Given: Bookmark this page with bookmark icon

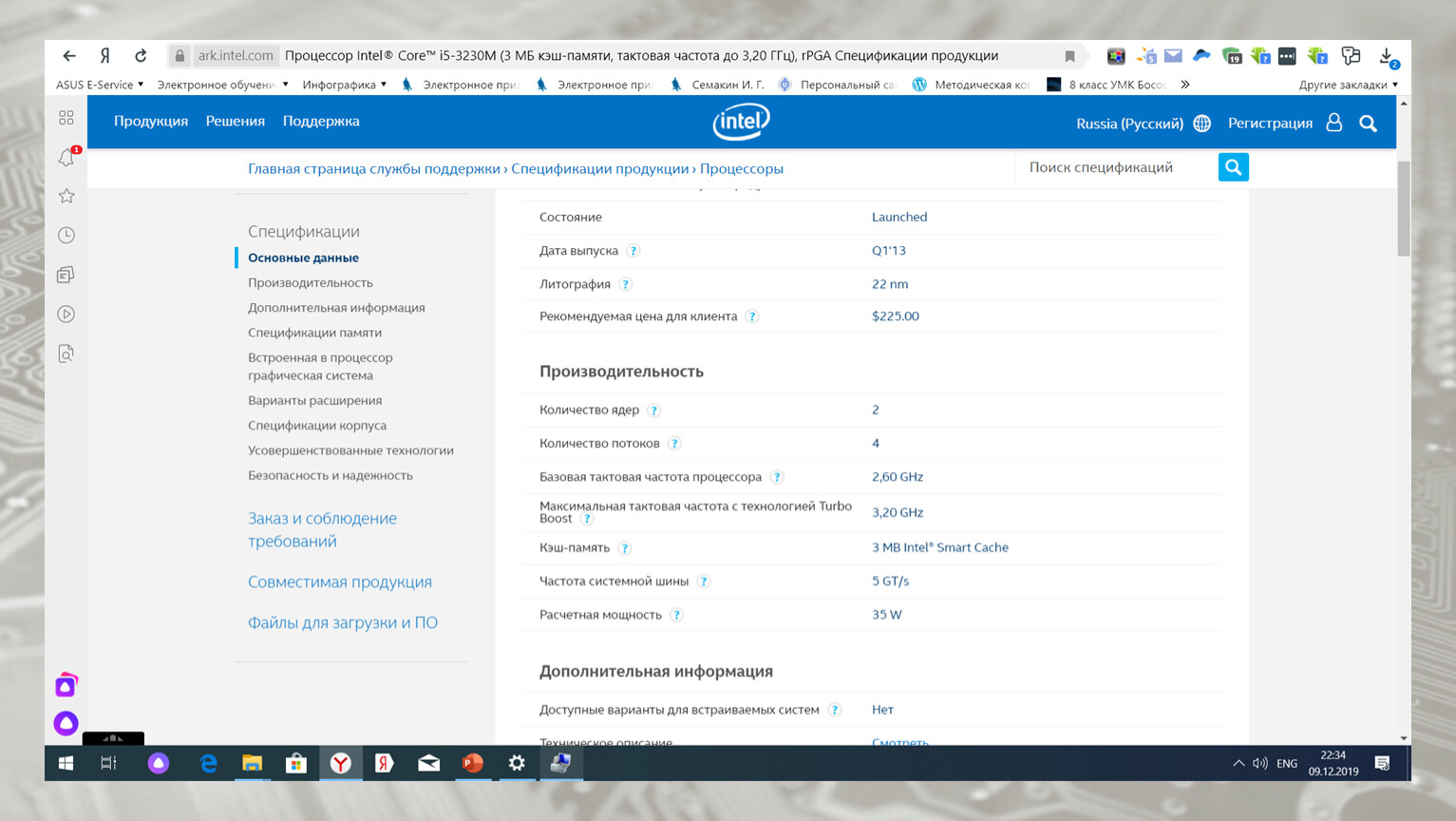Looking at the screenshot, I should point(1069,56).
